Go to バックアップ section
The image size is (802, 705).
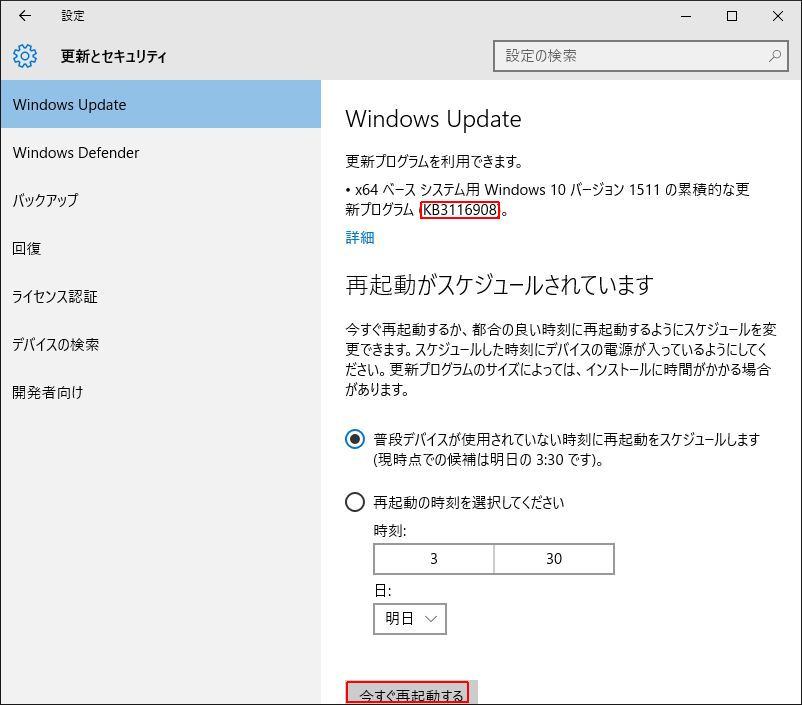(45, 201)
